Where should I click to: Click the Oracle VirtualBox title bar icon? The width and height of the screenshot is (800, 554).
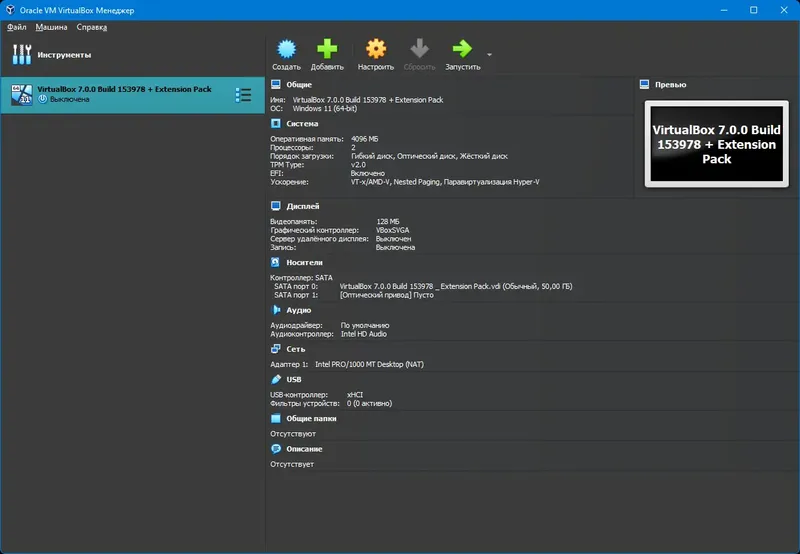click(x=10, y=10)
